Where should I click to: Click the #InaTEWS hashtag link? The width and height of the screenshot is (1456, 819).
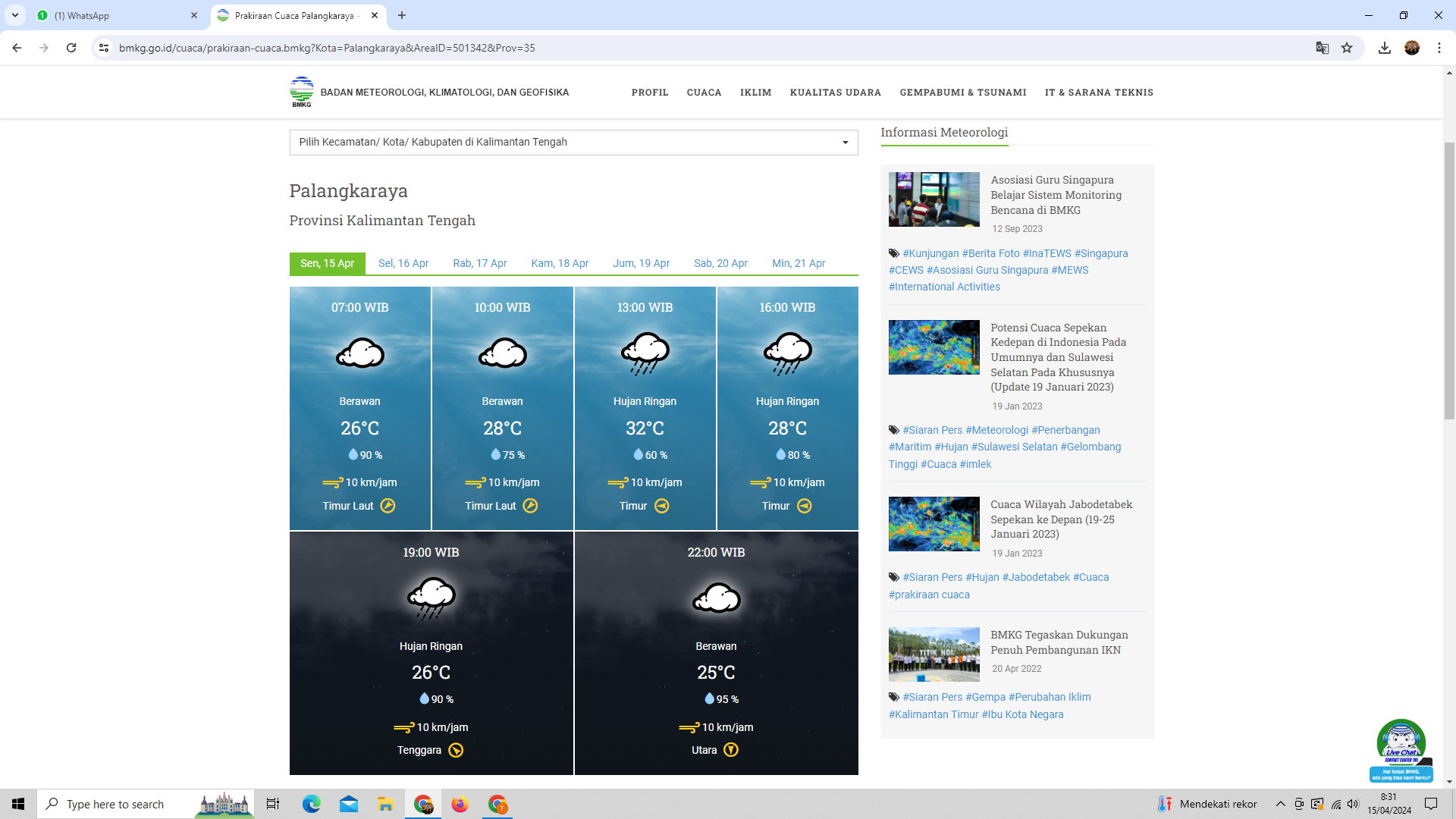coord(1047,253)
